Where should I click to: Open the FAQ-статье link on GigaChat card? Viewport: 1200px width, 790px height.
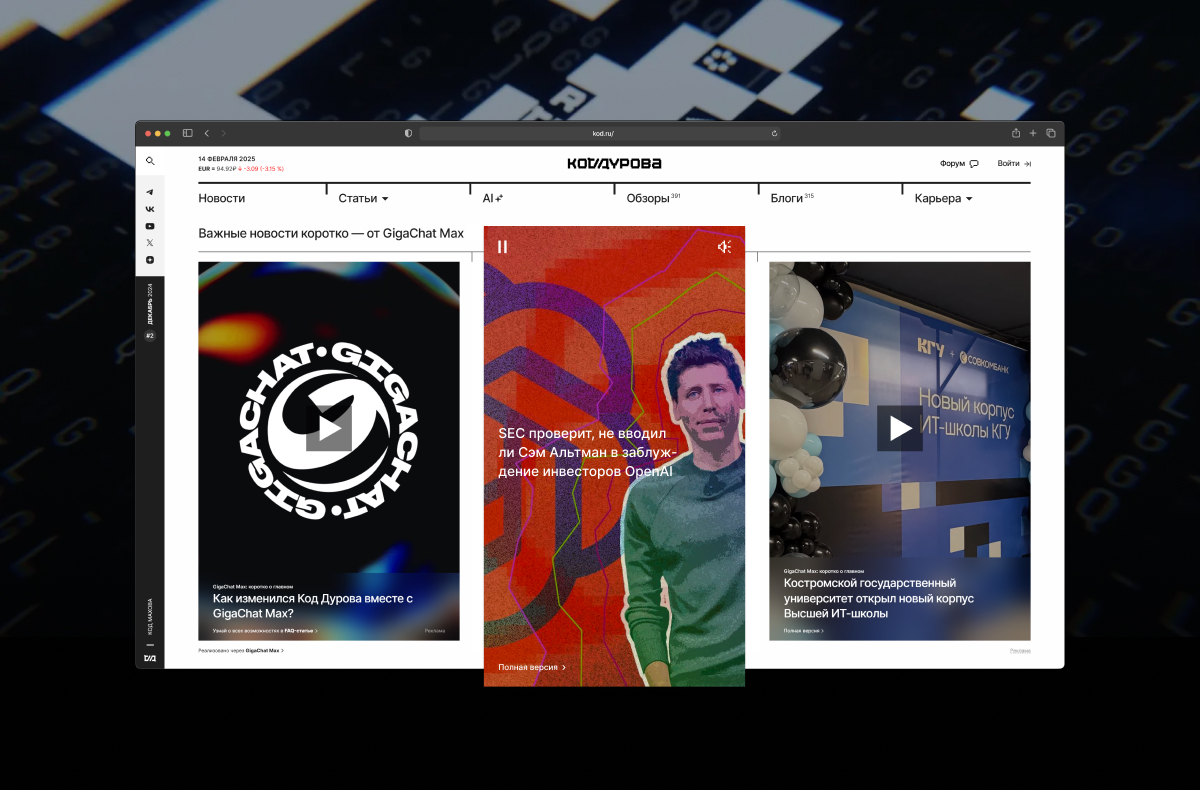(300, 631)
